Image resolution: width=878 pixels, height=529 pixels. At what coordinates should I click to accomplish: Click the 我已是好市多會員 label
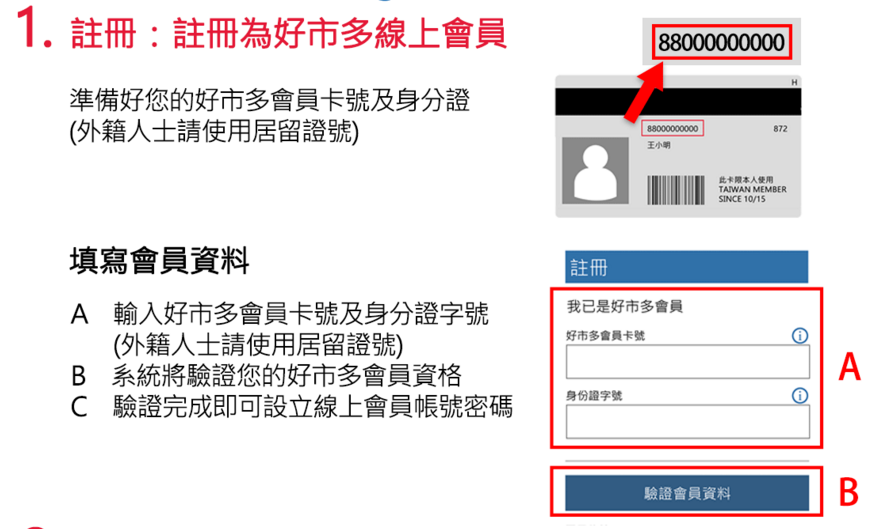(624, 306)
